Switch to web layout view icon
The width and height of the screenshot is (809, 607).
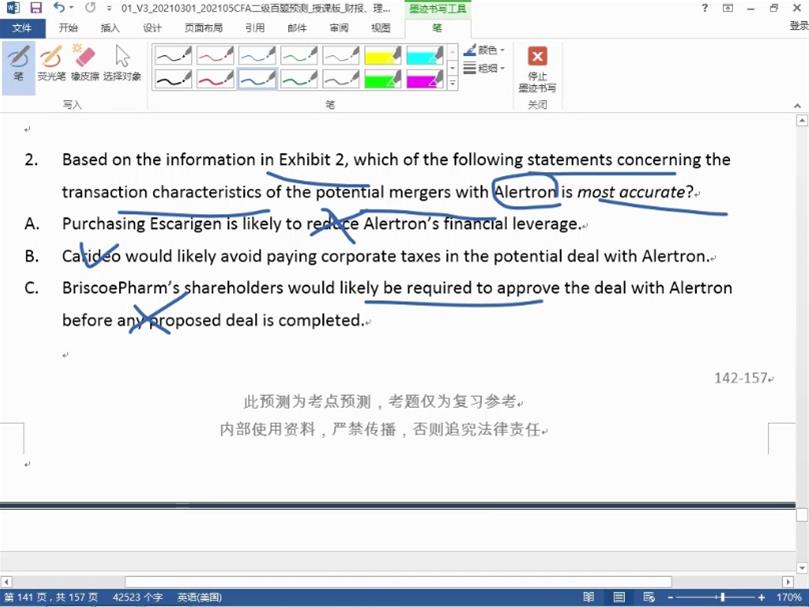coord(649,597)
